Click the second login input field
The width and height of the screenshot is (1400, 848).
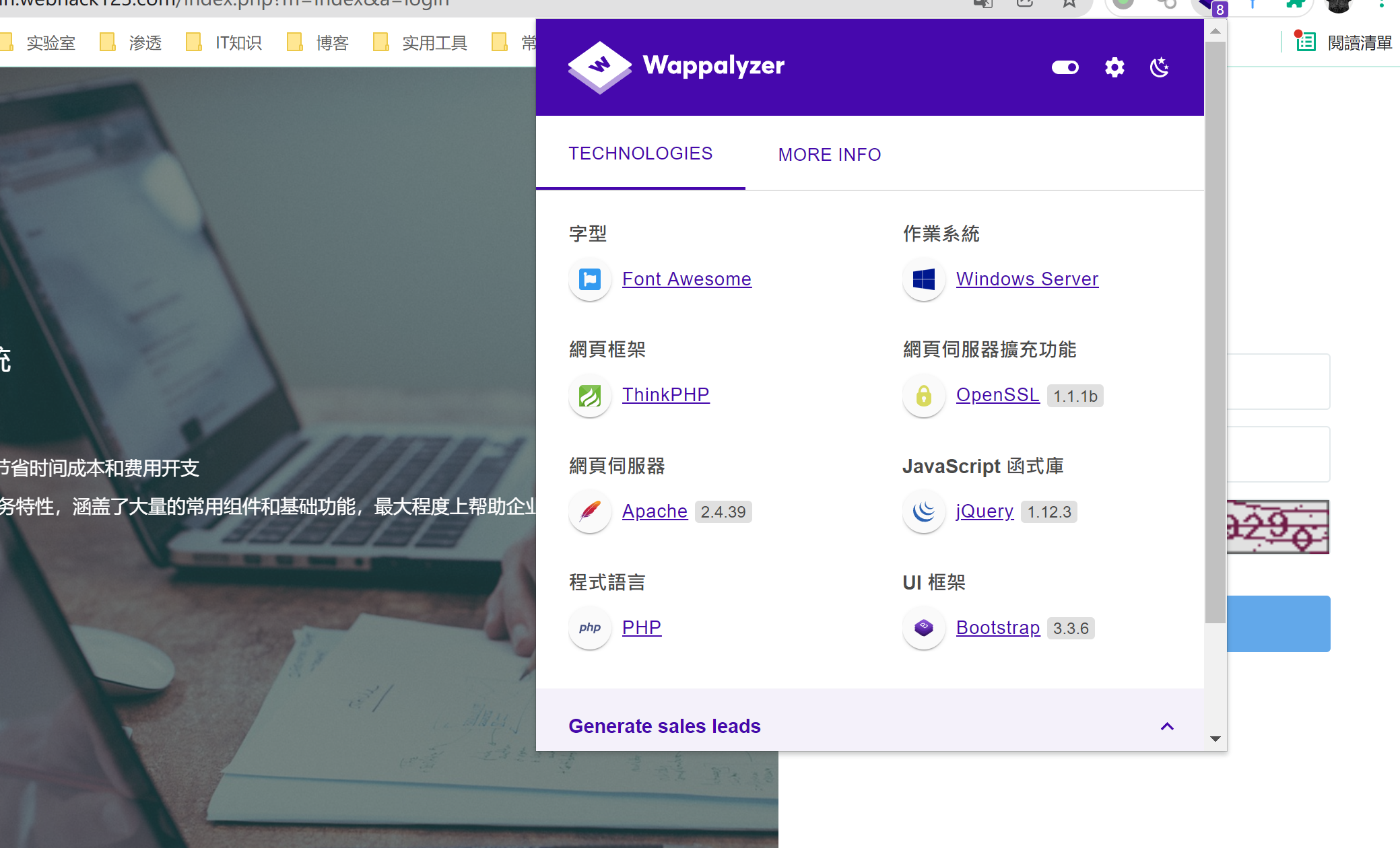pos(1278,454)
